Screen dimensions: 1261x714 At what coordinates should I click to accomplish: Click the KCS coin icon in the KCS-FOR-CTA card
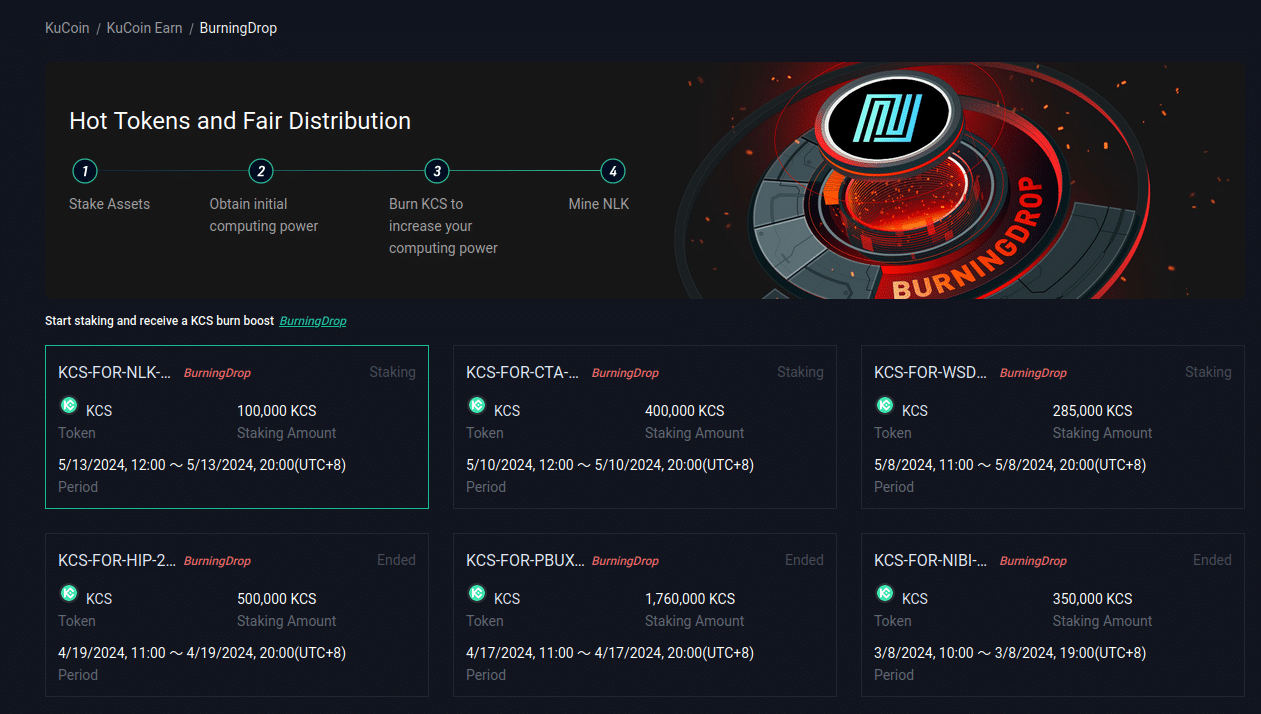[477, 405]
